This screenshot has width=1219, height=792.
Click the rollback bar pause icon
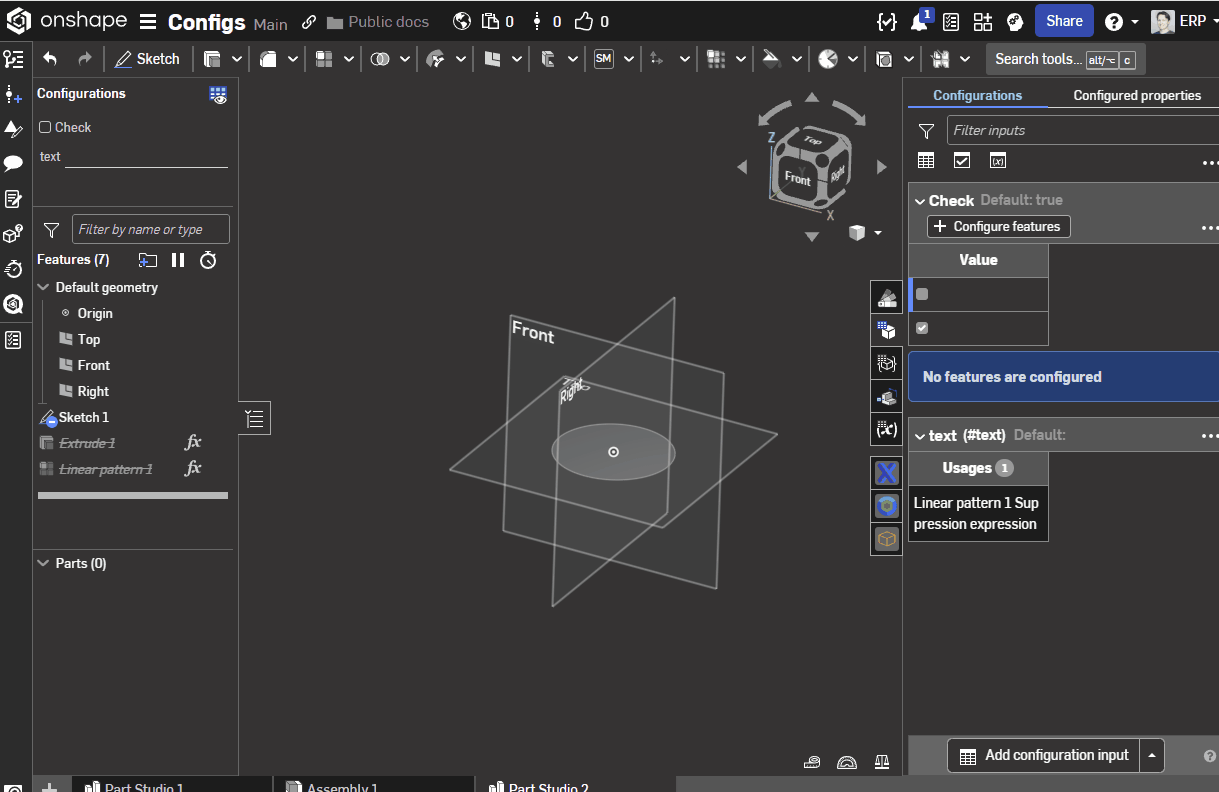pyautogui.click(x=178, y=260)
